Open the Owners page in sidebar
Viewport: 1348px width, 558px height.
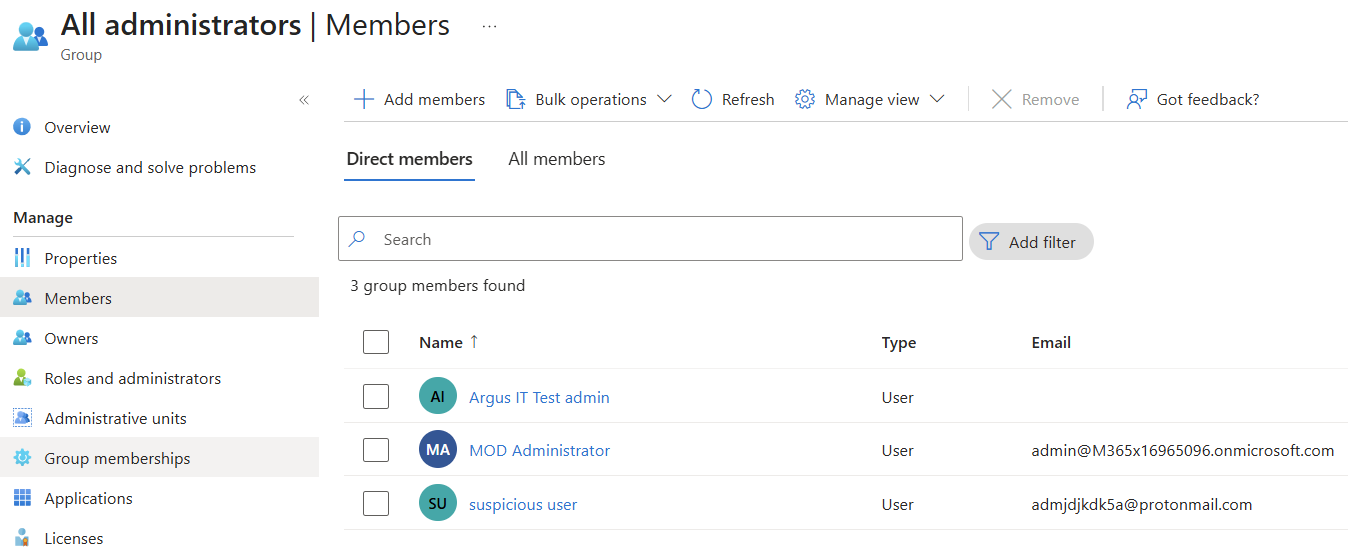point(71,338)
